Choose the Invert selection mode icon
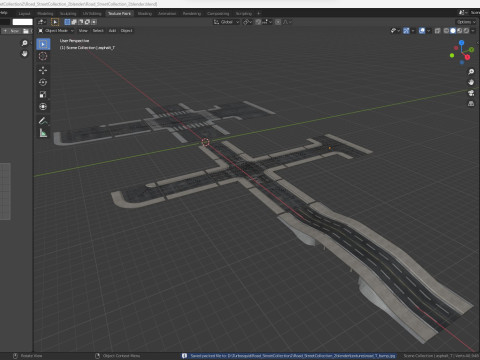Viewport: 480px width, 360px height. (87, 22)
